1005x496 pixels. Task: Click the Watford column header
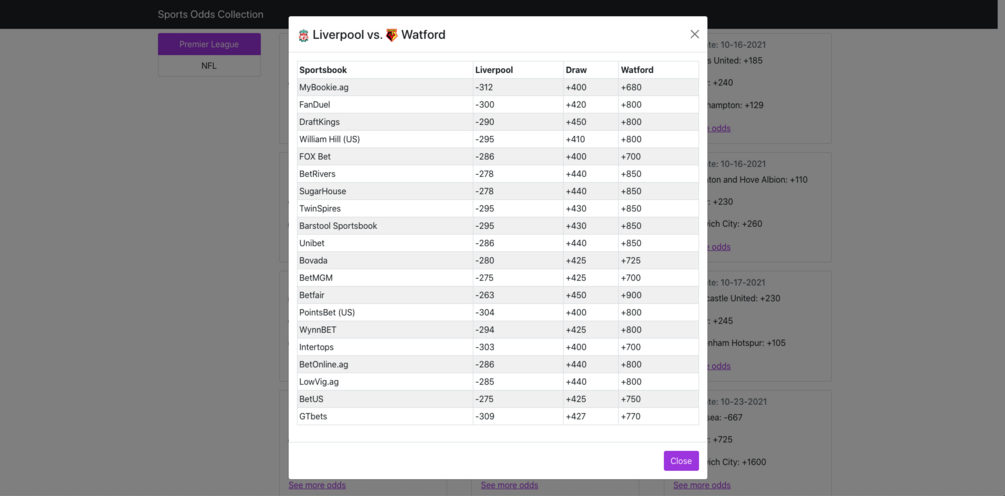click(x=637, y=70)
